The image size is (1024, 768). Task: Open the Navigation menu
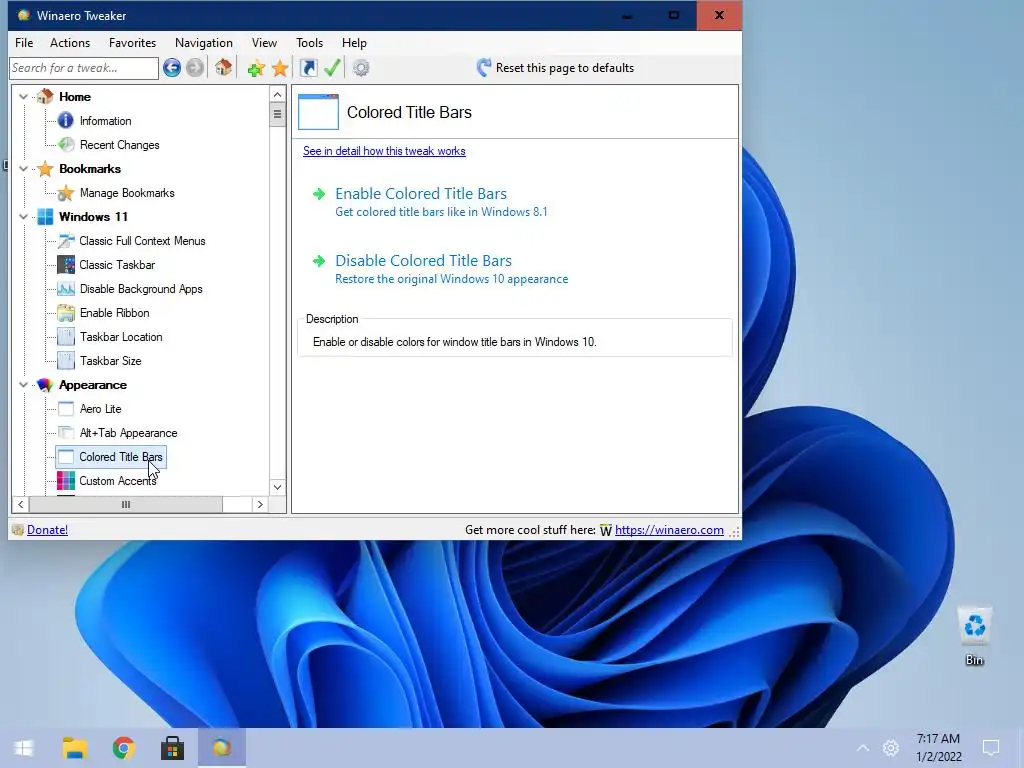click(x=204, y=42)
